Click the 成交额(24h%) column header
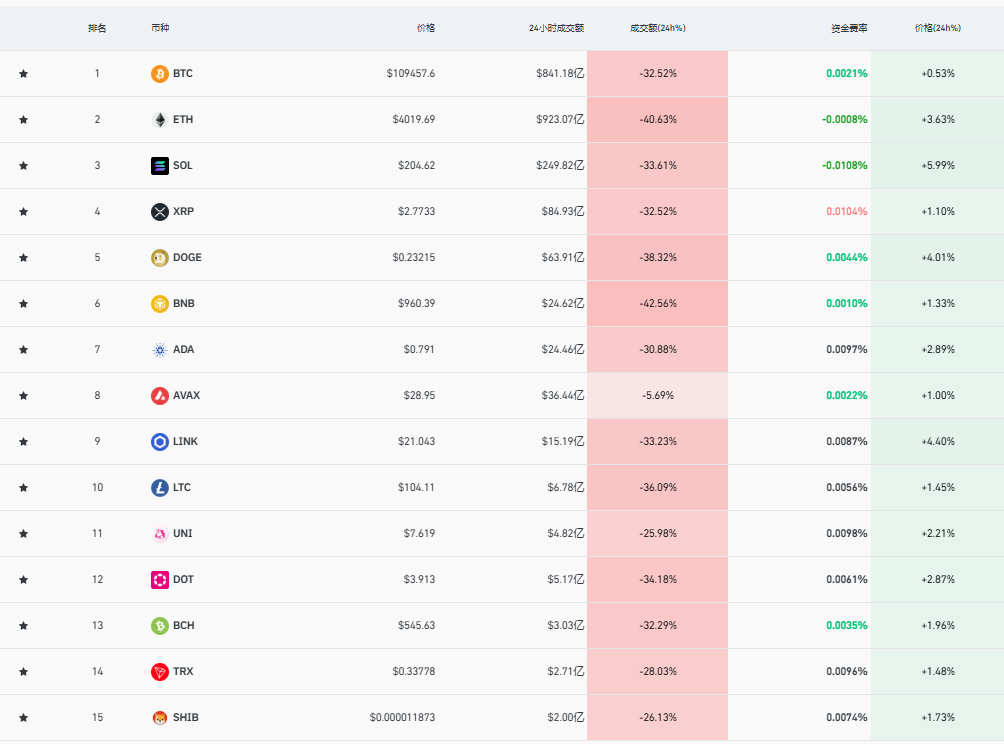Image resolution: width=1004 pixels, height=744 pixels. (657, 28)
